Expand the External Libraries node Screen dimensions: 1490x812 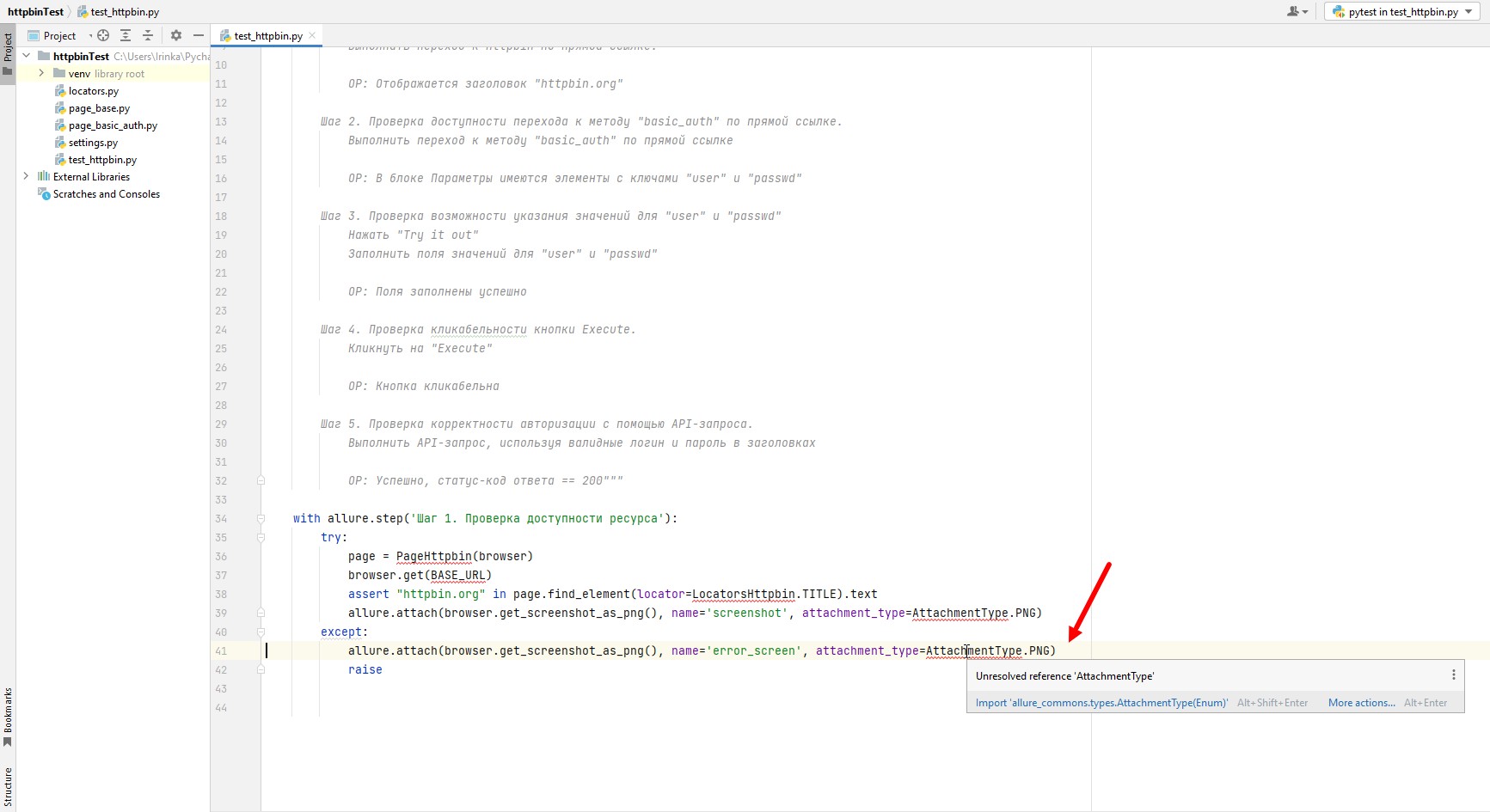[x=26, y=176]
